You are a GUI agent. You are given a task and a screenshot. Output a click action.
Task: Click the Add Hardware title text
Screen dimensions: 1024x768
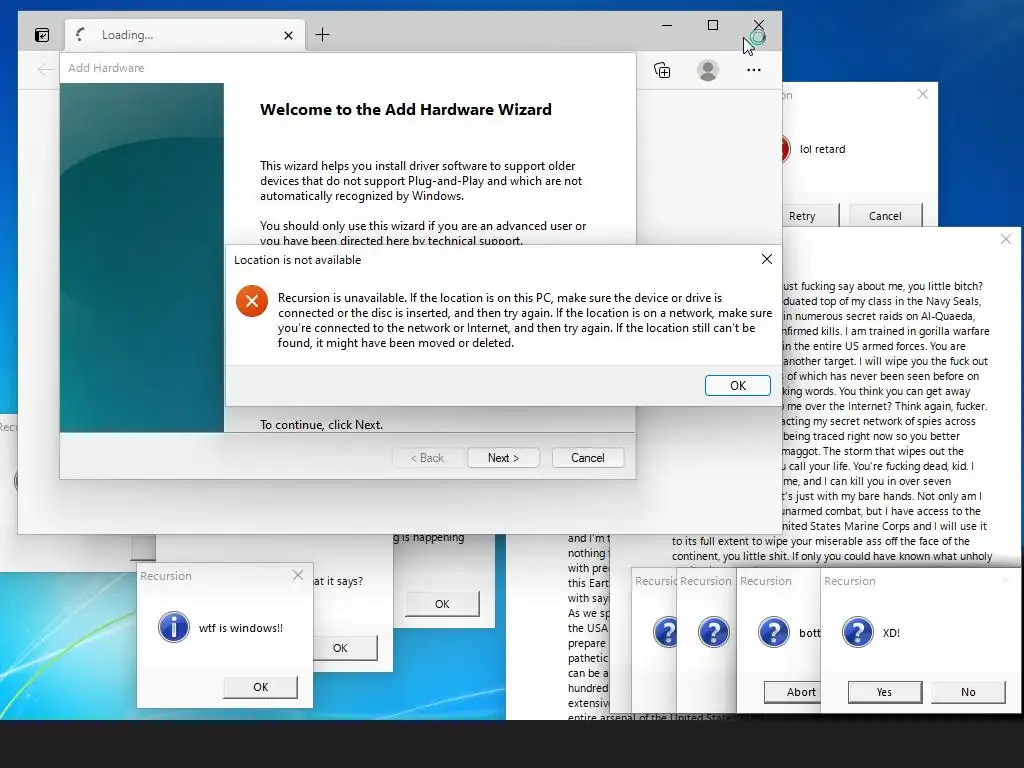106,68
